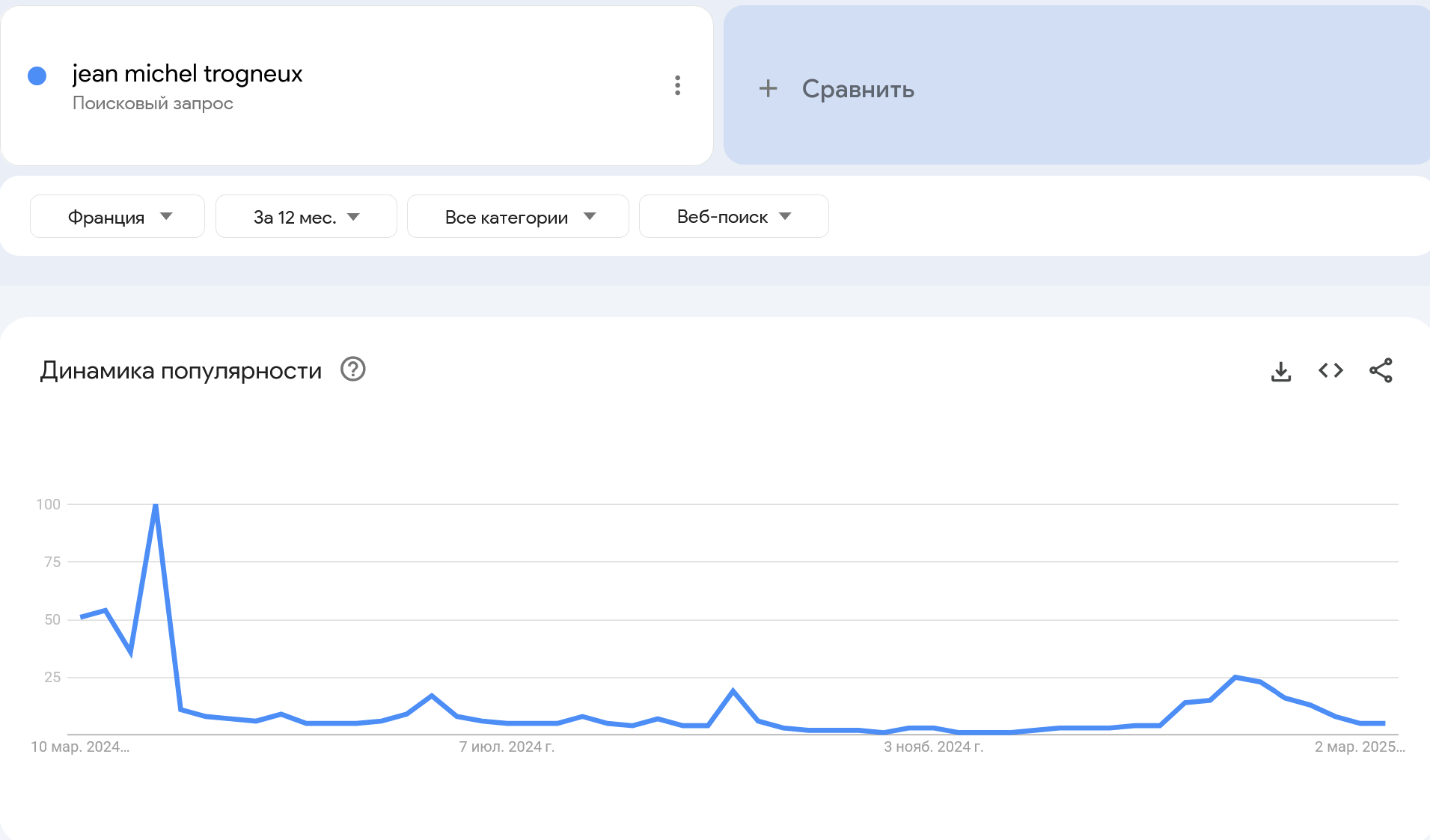Click the download arrow icon above the graph
This screenshot has height=840, width=1430.
pyautogui.click(x=1282, y=370)
